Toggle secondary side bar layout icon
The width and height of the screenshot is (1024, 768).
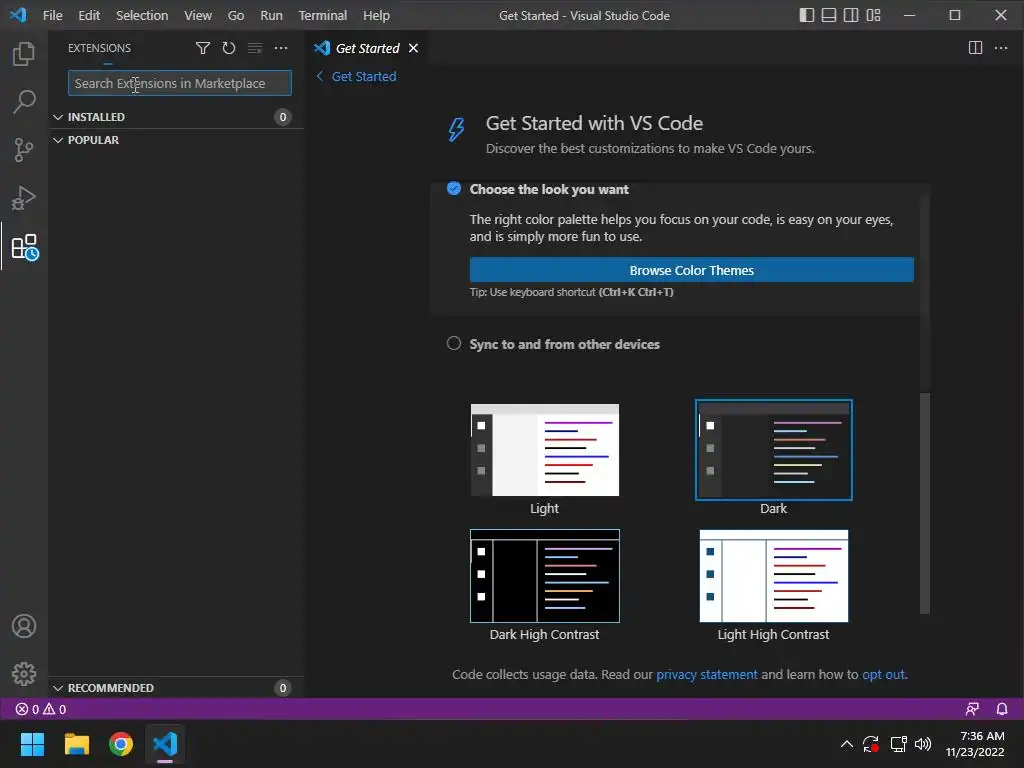coord(851,15)
